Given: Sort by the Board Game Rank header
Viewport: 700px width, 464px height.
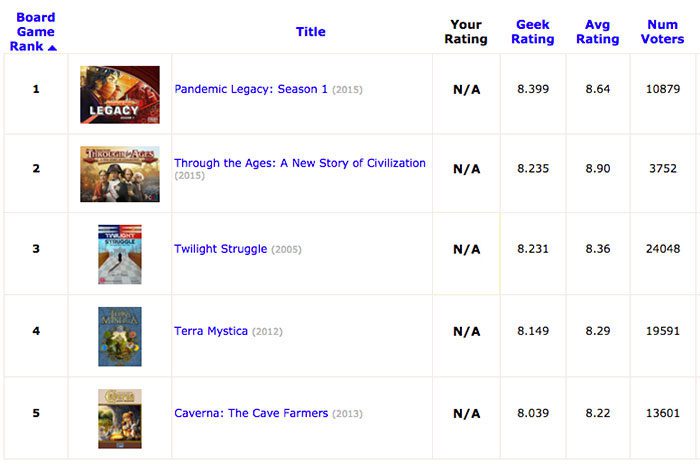Looking at the screenshot, I should point(33,32).
